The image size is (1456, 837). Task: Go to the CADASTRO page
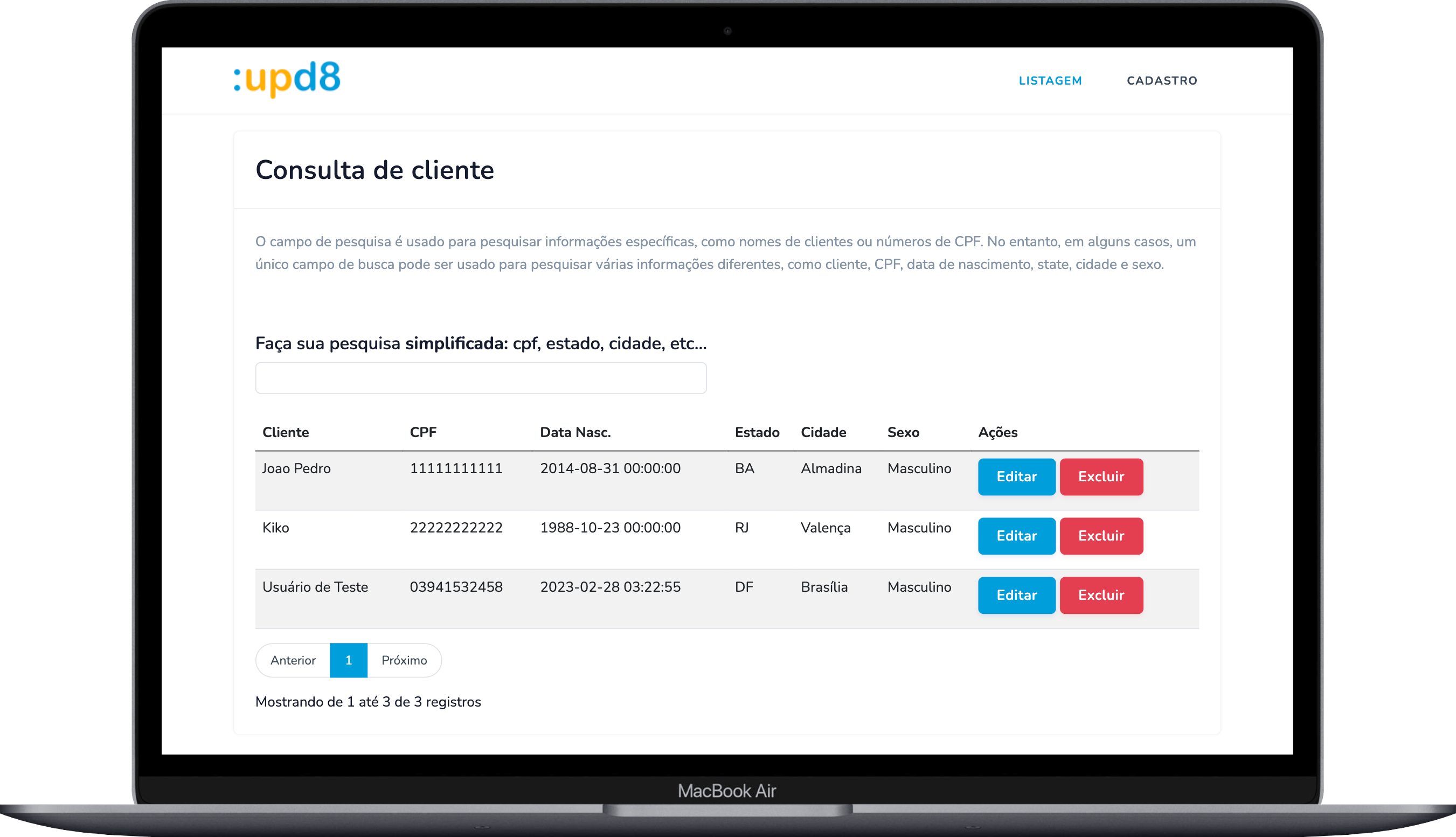1161,80
